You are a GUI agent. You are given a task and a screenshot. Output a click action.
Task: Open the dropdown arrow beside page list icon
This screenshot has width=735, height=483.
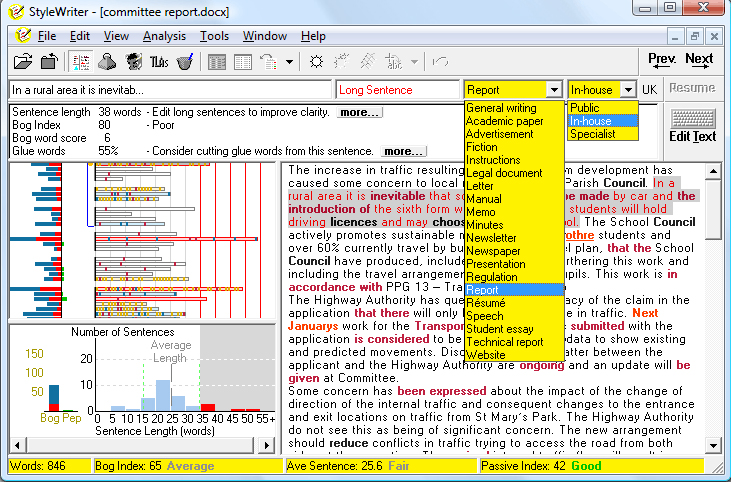point(290,61)
